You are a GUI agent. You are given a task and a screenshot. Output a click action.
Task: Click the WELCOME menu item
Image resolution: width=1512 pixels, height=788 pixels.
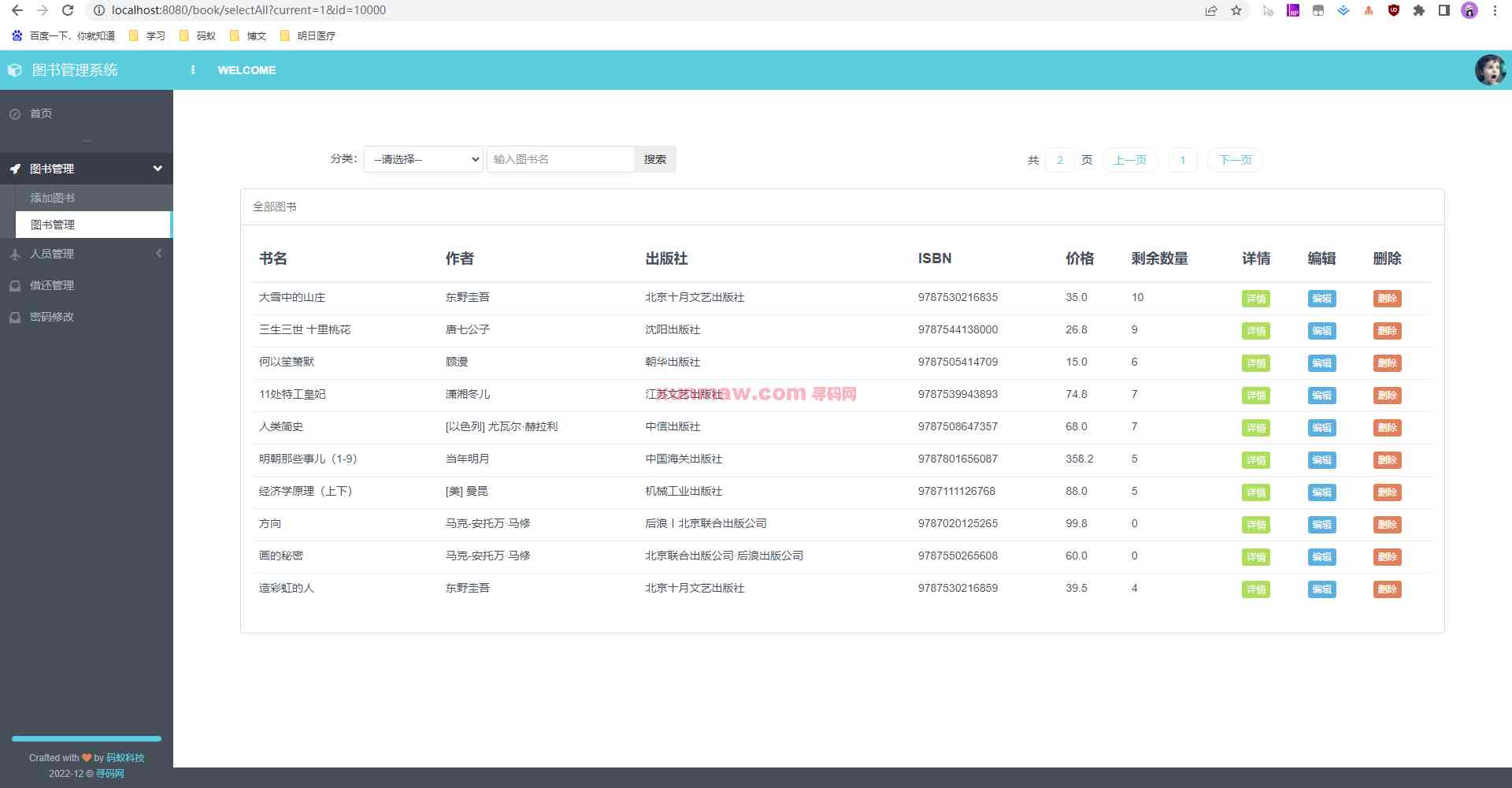point(246,70)
